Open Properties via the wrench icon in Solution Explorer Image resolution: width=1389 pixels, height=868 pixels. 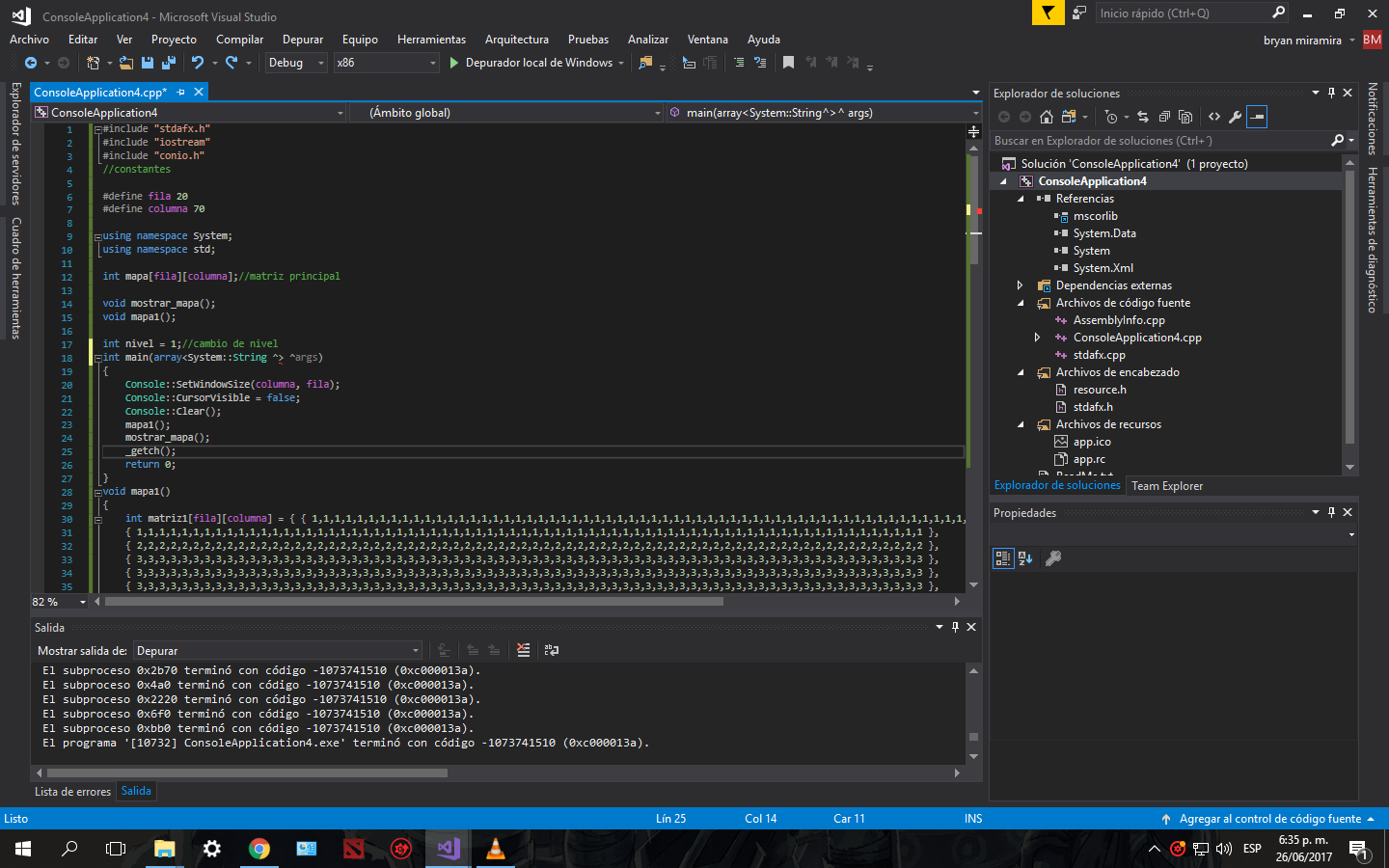coord(1236,117)
